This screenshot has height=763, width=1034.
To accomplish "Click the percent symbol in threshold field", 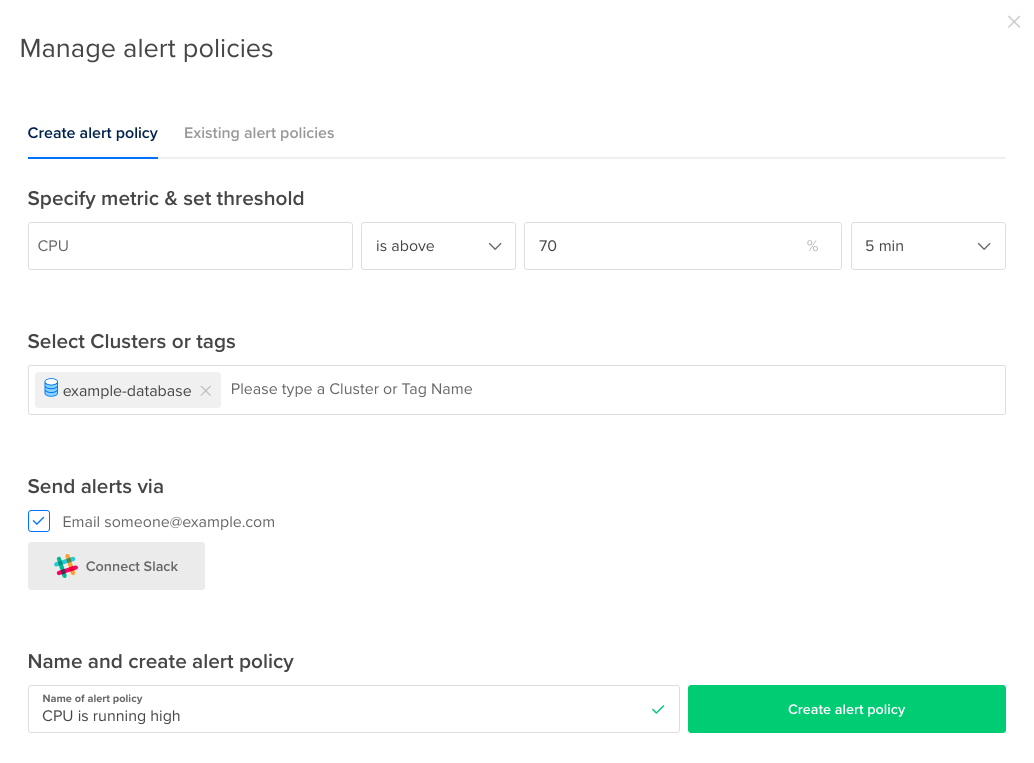I will click(812, 246).
